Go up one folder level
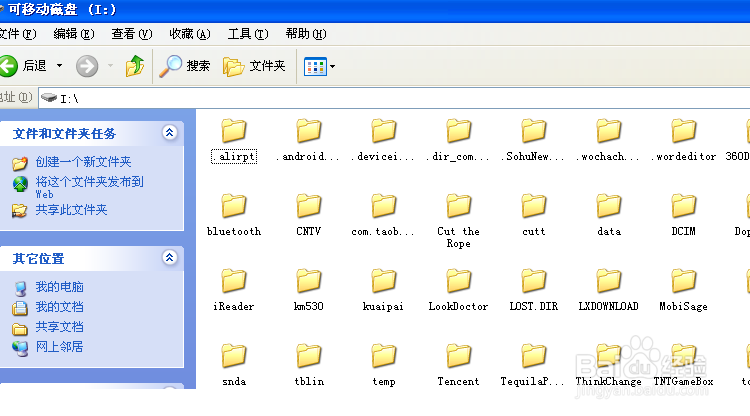 135,66
